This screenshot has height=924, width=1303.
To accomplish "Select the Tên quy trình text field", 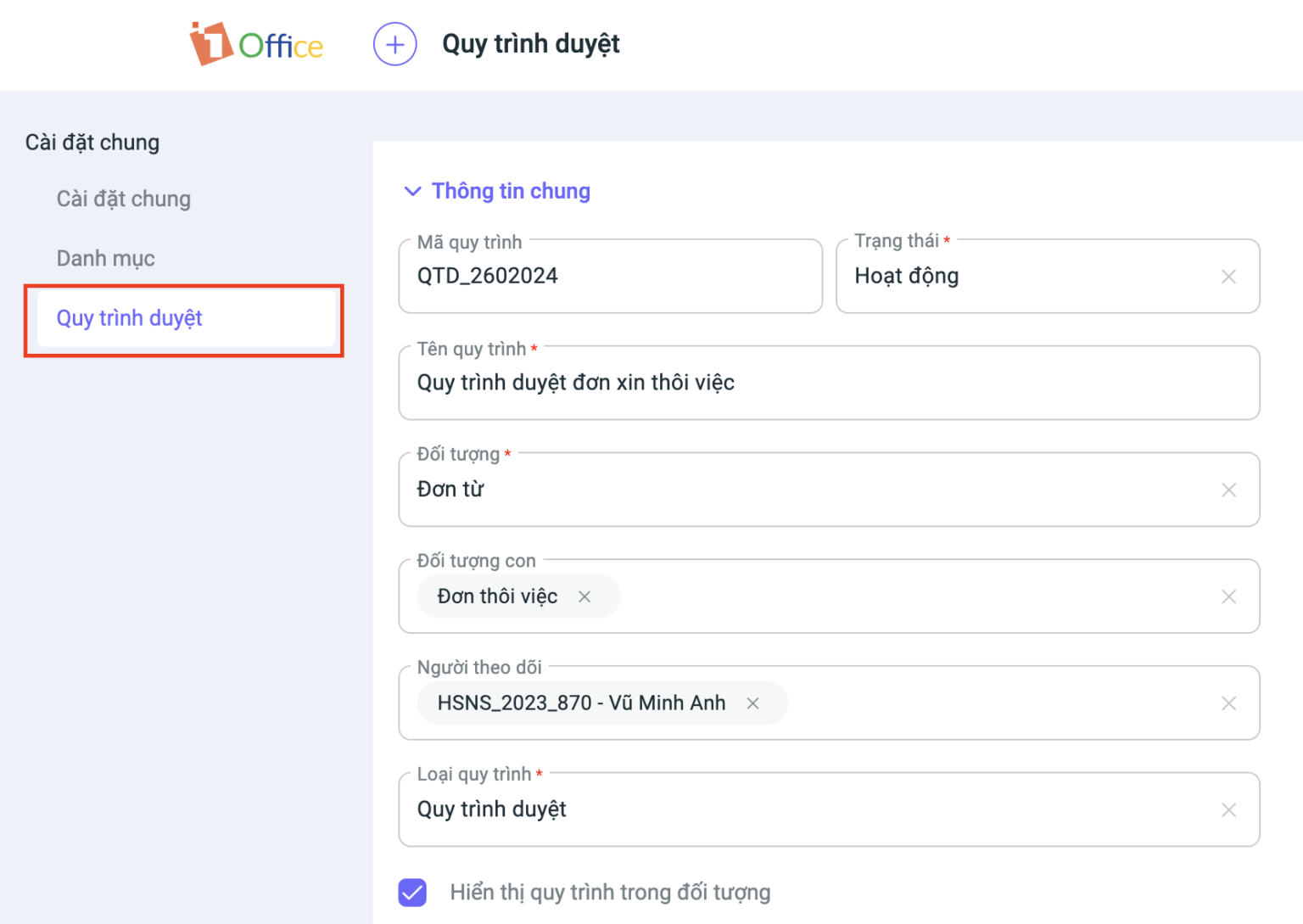I will pyautogui.click(x=763, y=383).
